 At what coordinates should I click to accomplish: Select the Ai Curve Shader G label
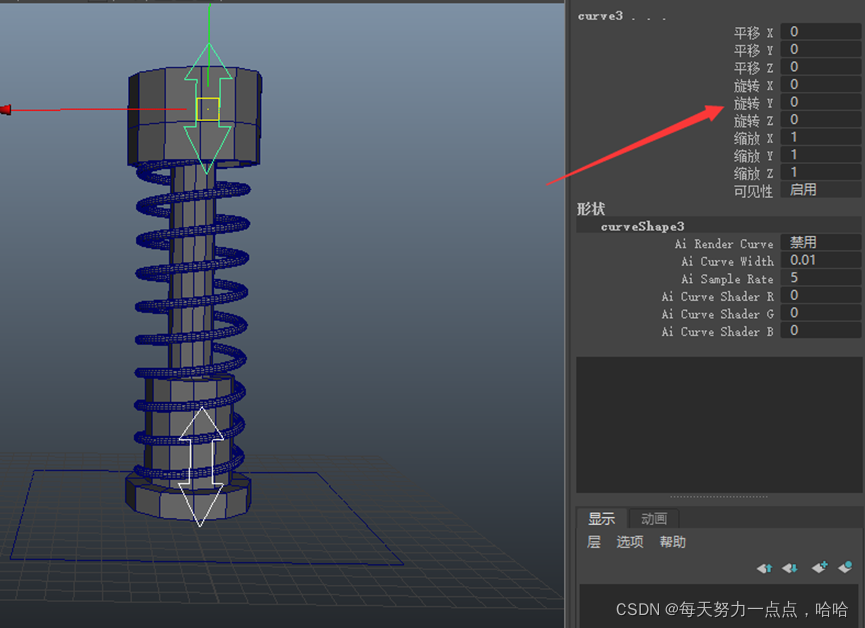point(718,315)
